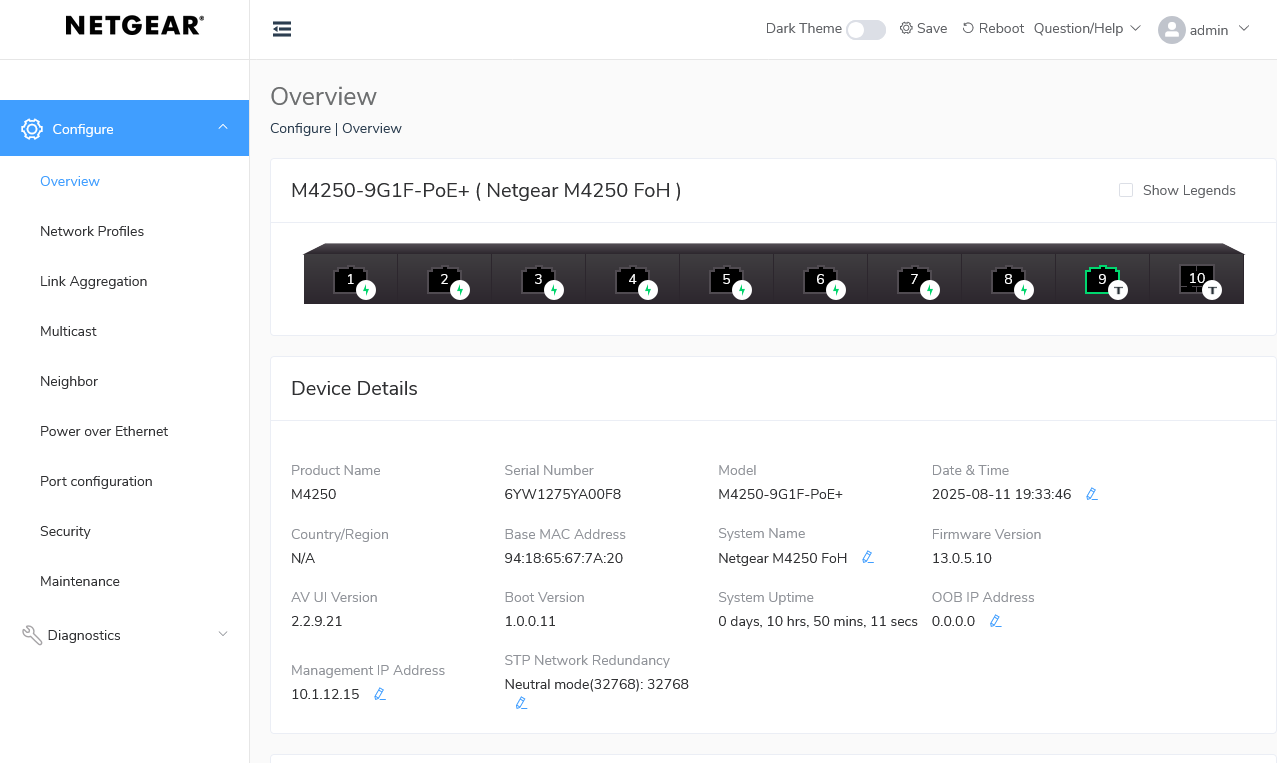Click the Diagnostics wrench icon
This screenshot has height=763, width=1277.
click(32, 635)
